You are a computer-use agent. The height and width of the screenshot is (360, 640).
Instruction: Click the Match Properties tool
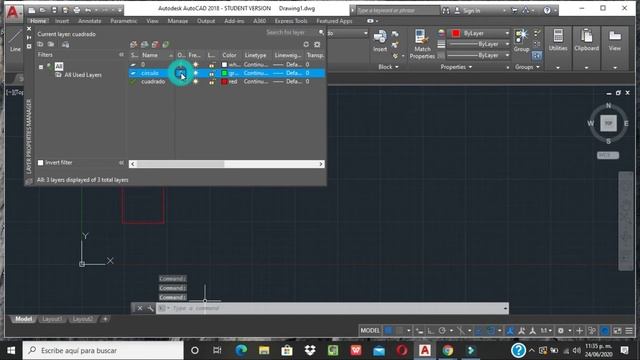click(422, 44)
